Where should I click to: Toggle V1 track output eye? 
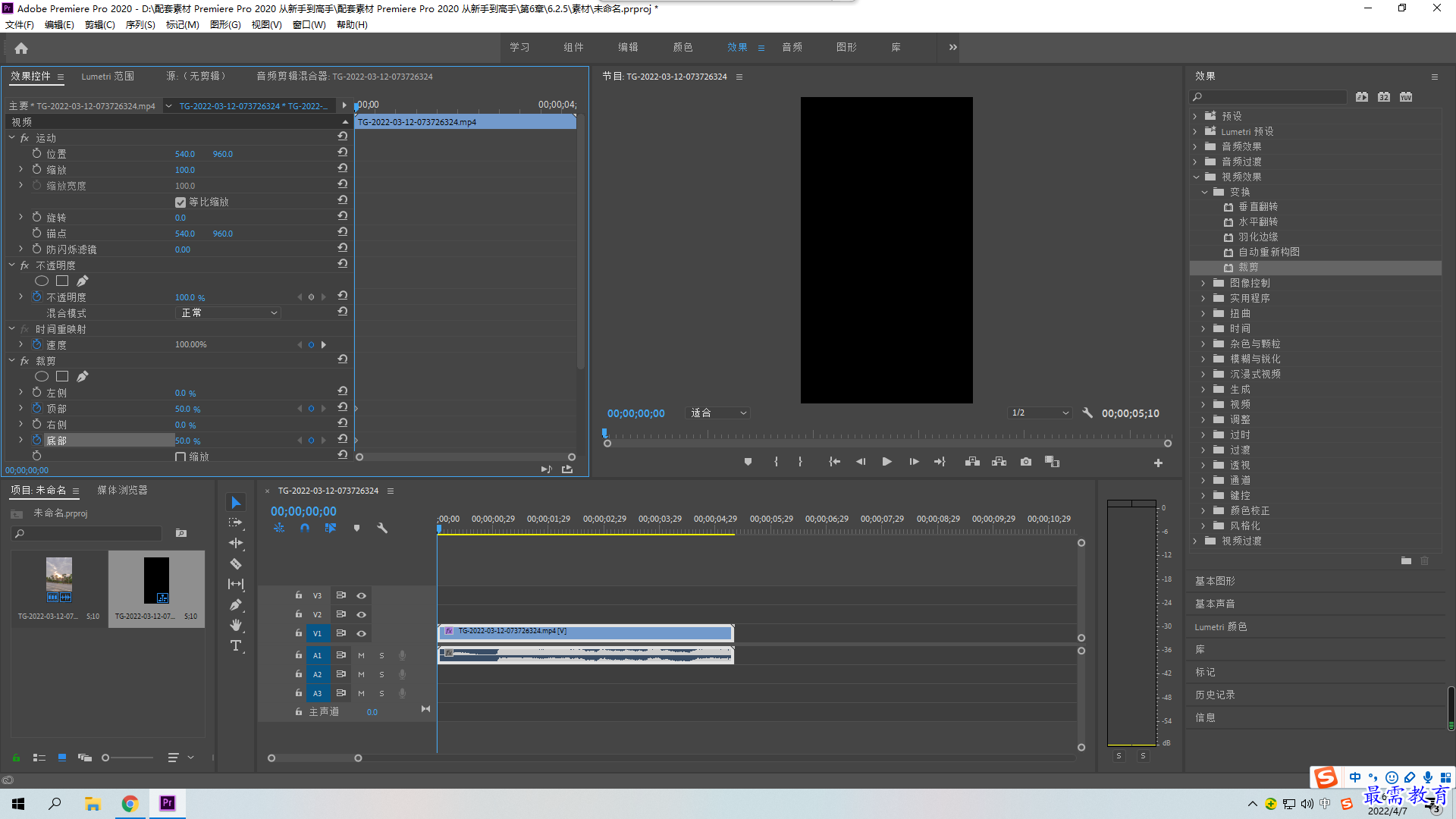(362, 633)
